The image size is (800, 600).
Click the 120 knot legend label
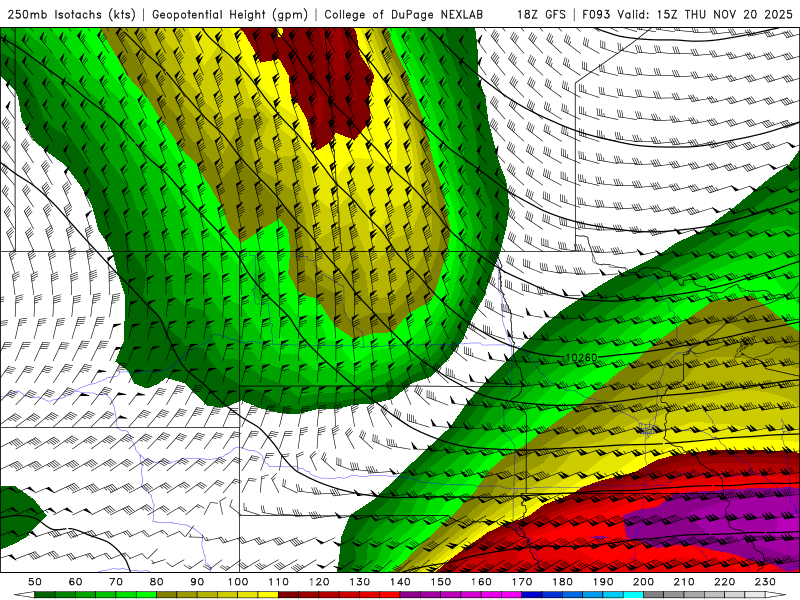tap(319, 582)
